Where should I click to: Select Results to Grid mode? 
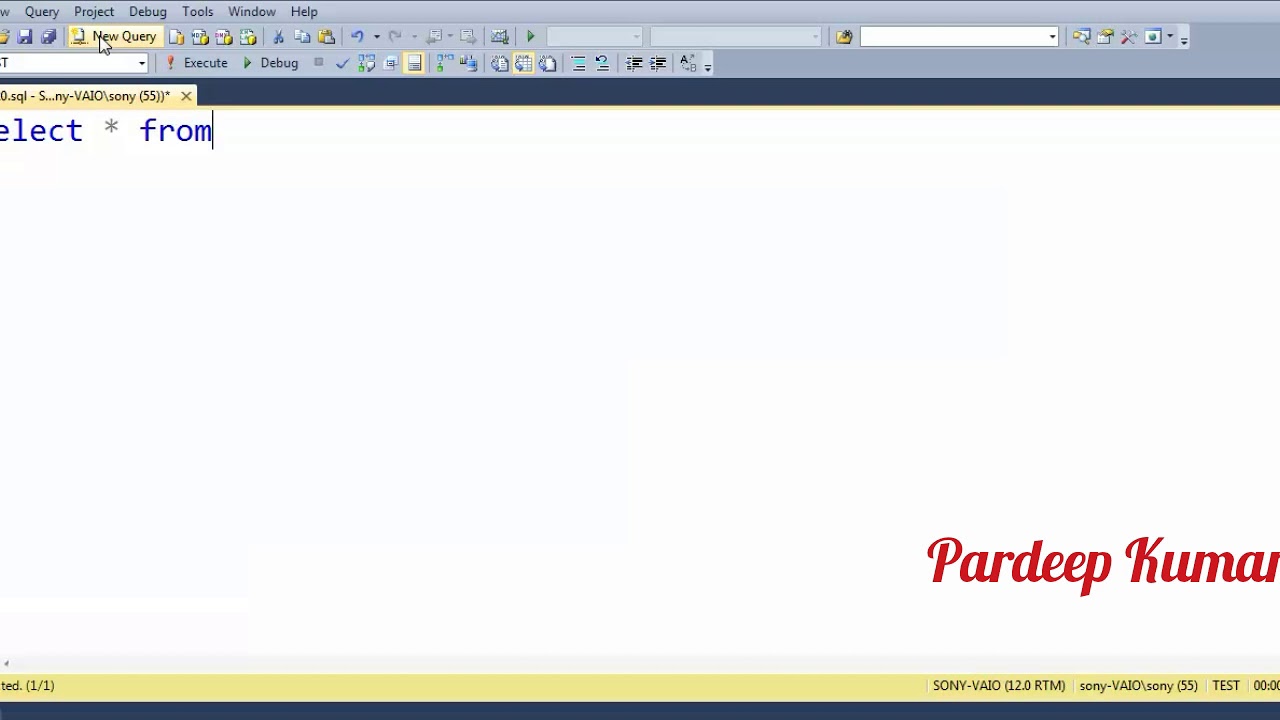pyautogui.click(x=523, y=63)
